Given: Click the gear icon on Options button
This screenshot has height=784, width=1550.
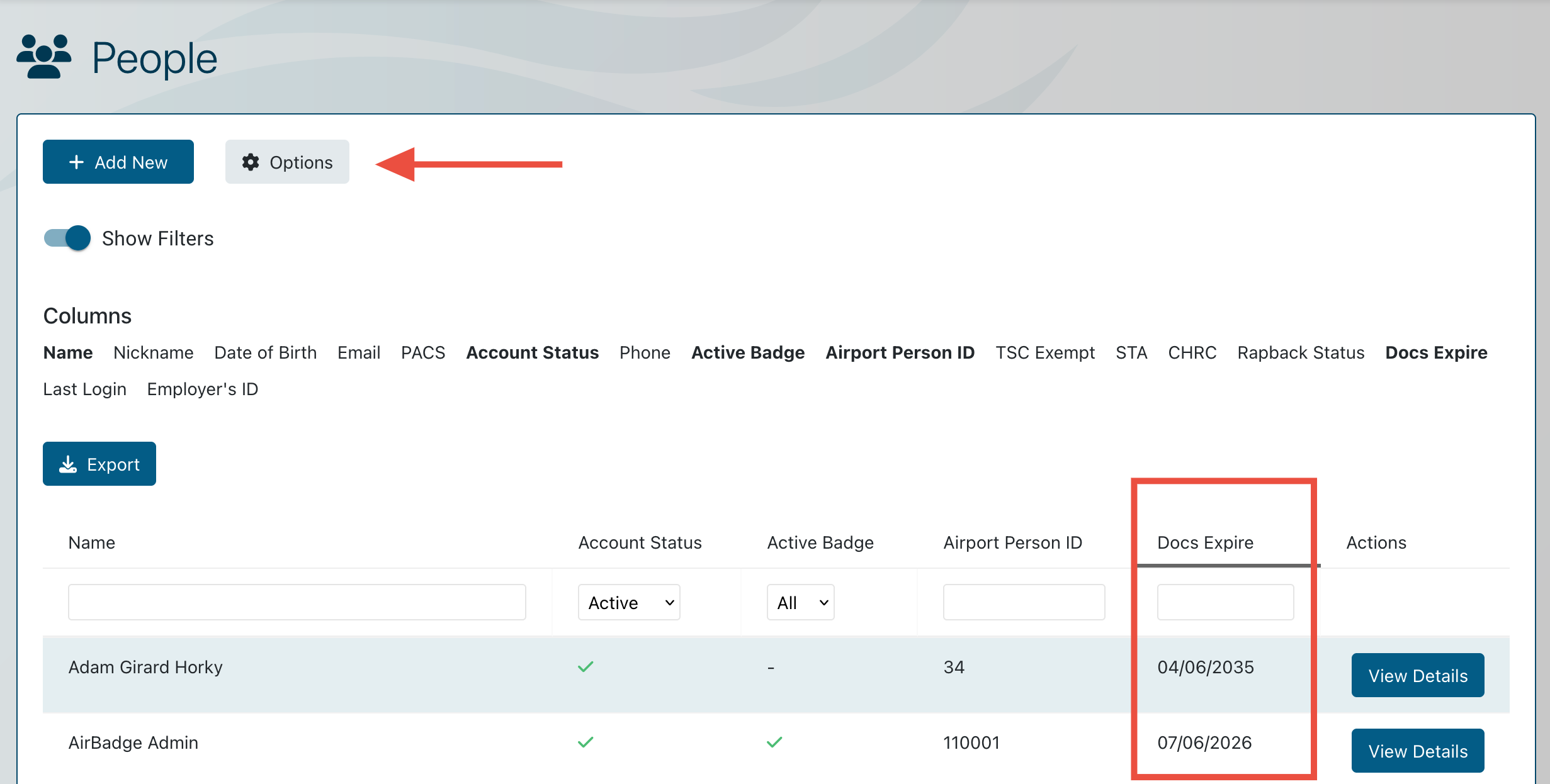Looking at the screenshot, I should 251,162.
